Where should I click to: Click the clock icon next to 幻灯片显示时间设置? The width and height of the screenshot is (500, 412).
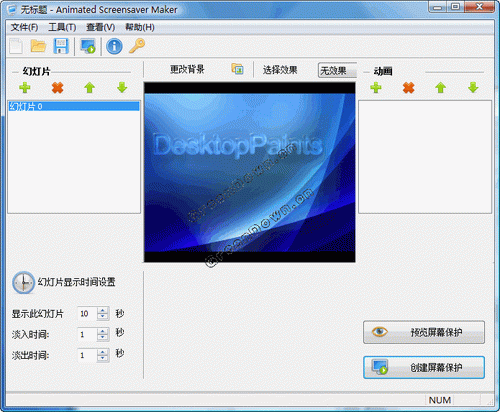click(23, 282)
